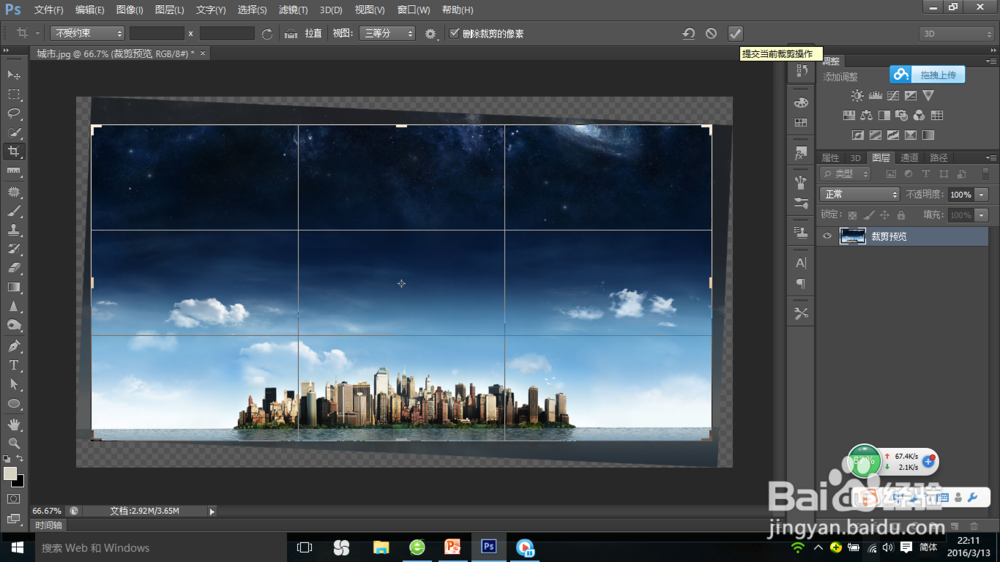This screenshot has height=562, width=1000.
Task: Select the Type tool
Action: click(x=13, y=366)
